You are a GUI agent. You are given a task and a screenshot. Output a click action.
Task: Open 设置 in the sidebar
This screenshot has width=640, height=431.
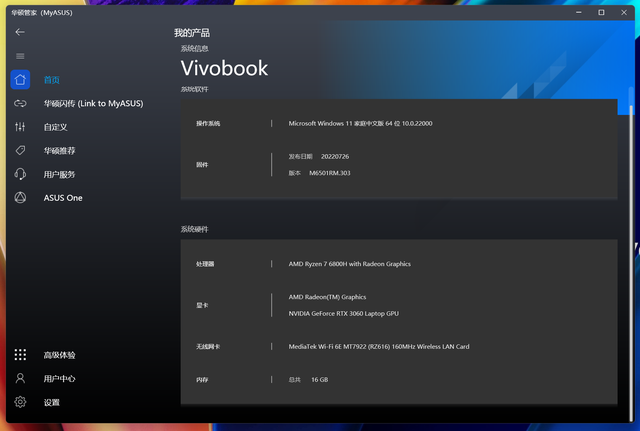point(52,402)
